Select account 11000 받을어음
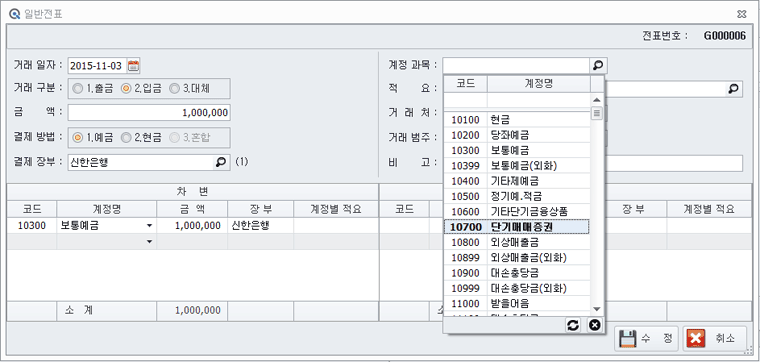Image resolution: width=760 pixels, height=362 pixels. [x=517, y=303]
